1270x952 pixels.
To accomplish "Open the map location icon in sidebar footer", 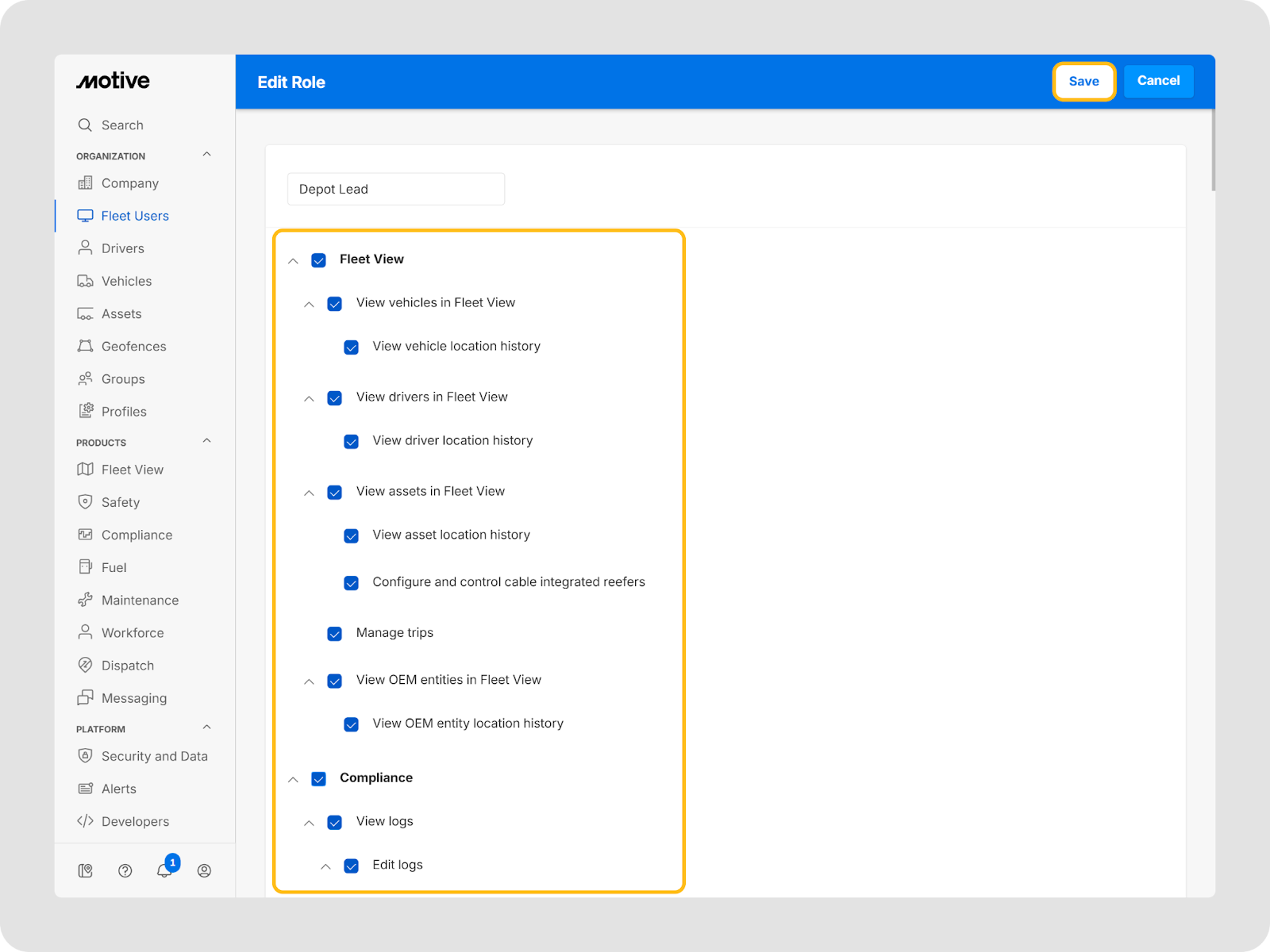I will [x=85, y=871].
